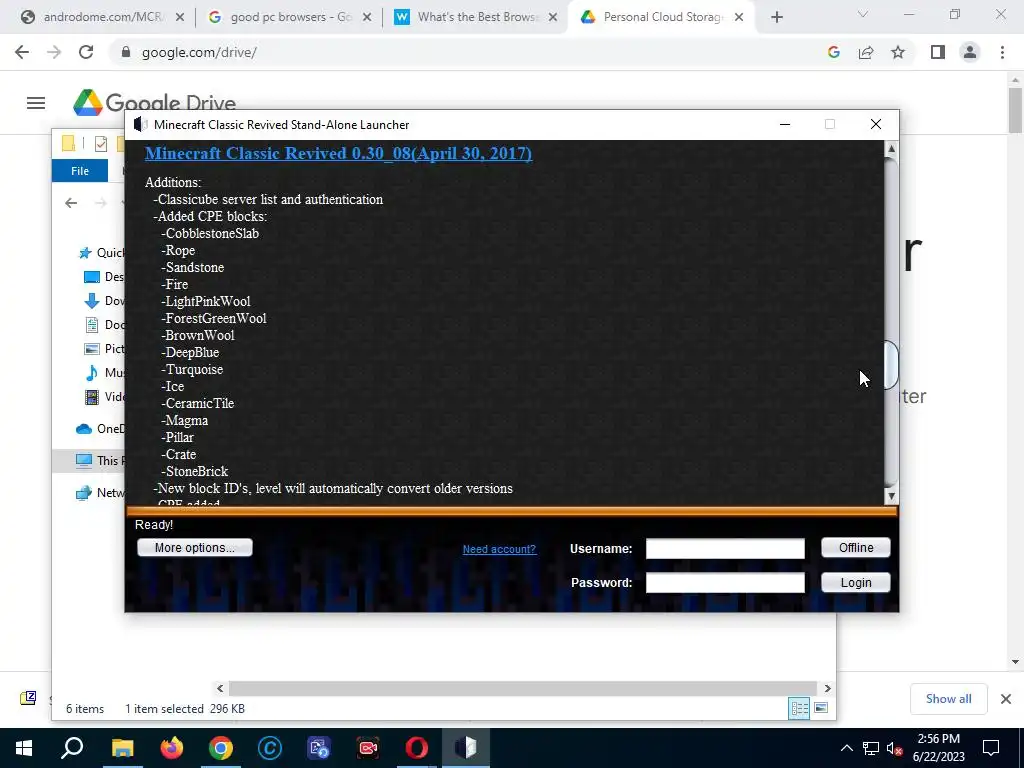
Task: Open taskbar search magnifier
Action: (72, 748)
